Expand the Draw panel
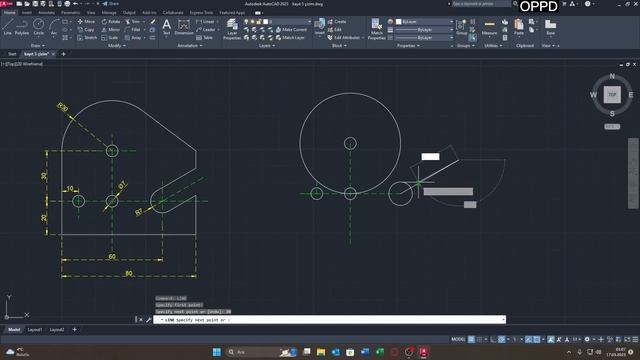 (38, 46)
